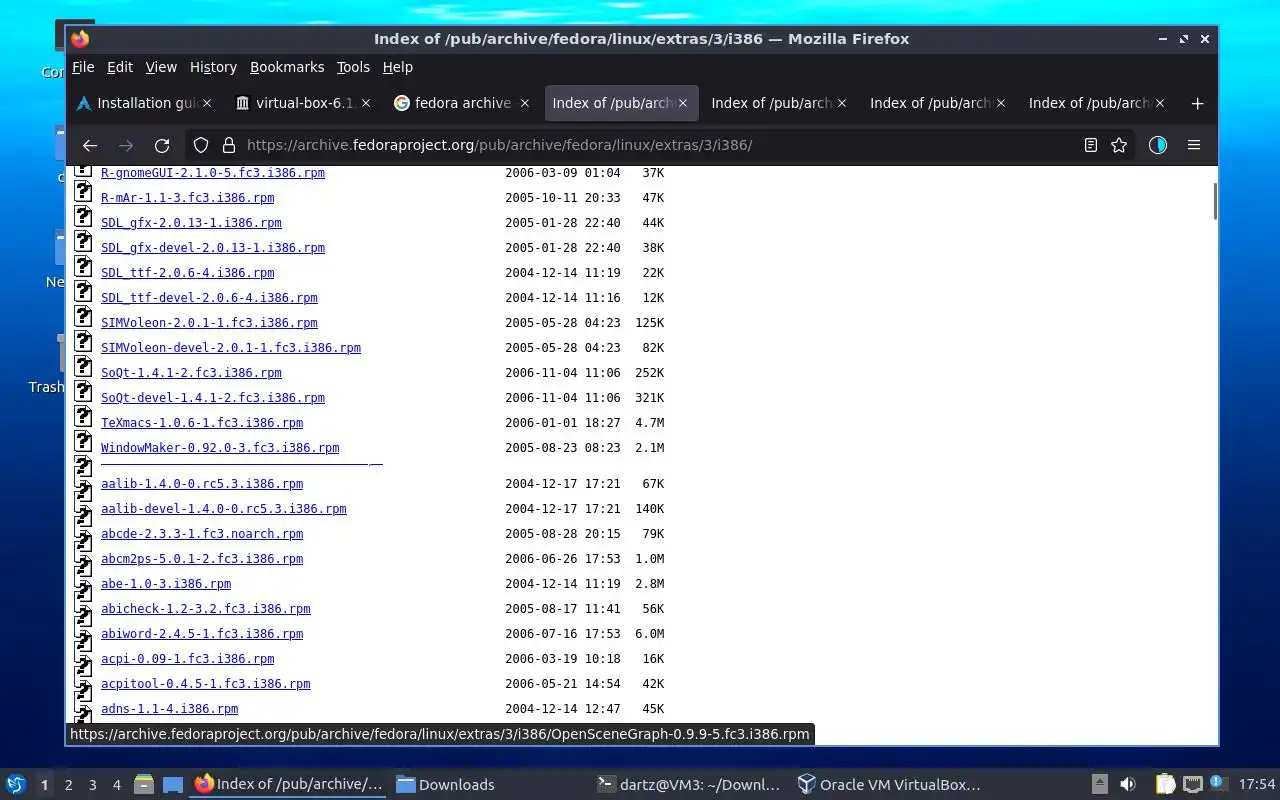
Task: Open a new tab with plus button
Action: pyautogui.click(x=1197, y=103)
